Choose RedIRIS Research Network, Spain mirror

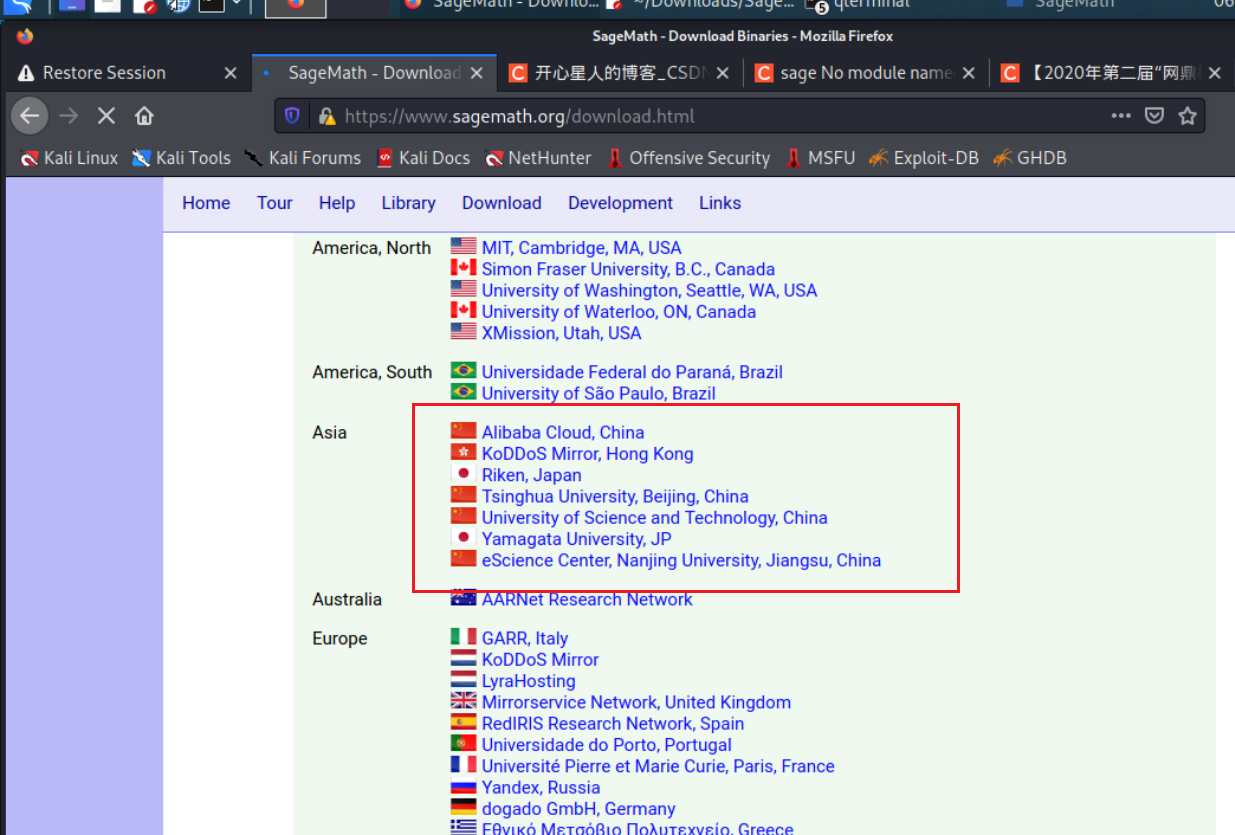[x=613, y=724]
